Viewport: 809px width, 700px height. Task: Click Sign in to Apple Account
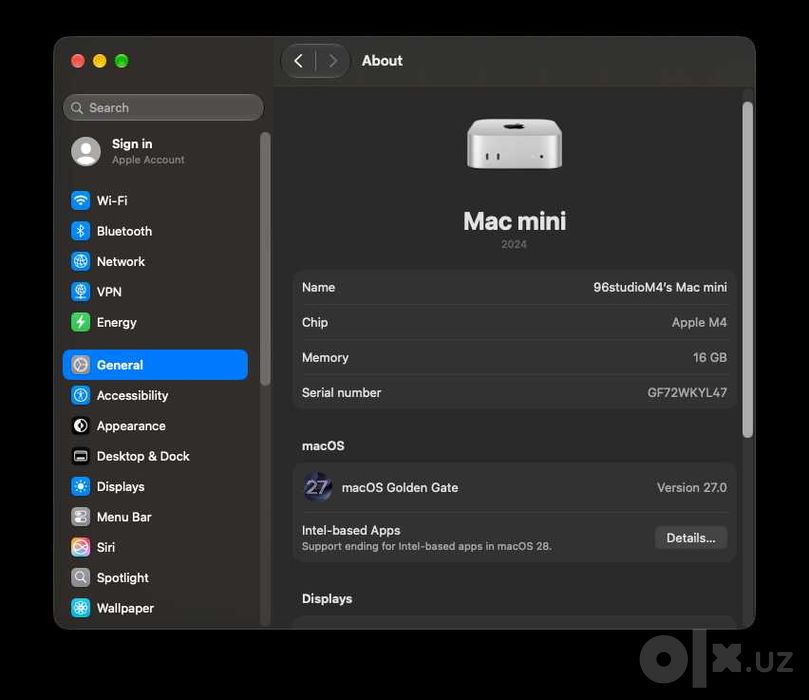tap(132, 143)
